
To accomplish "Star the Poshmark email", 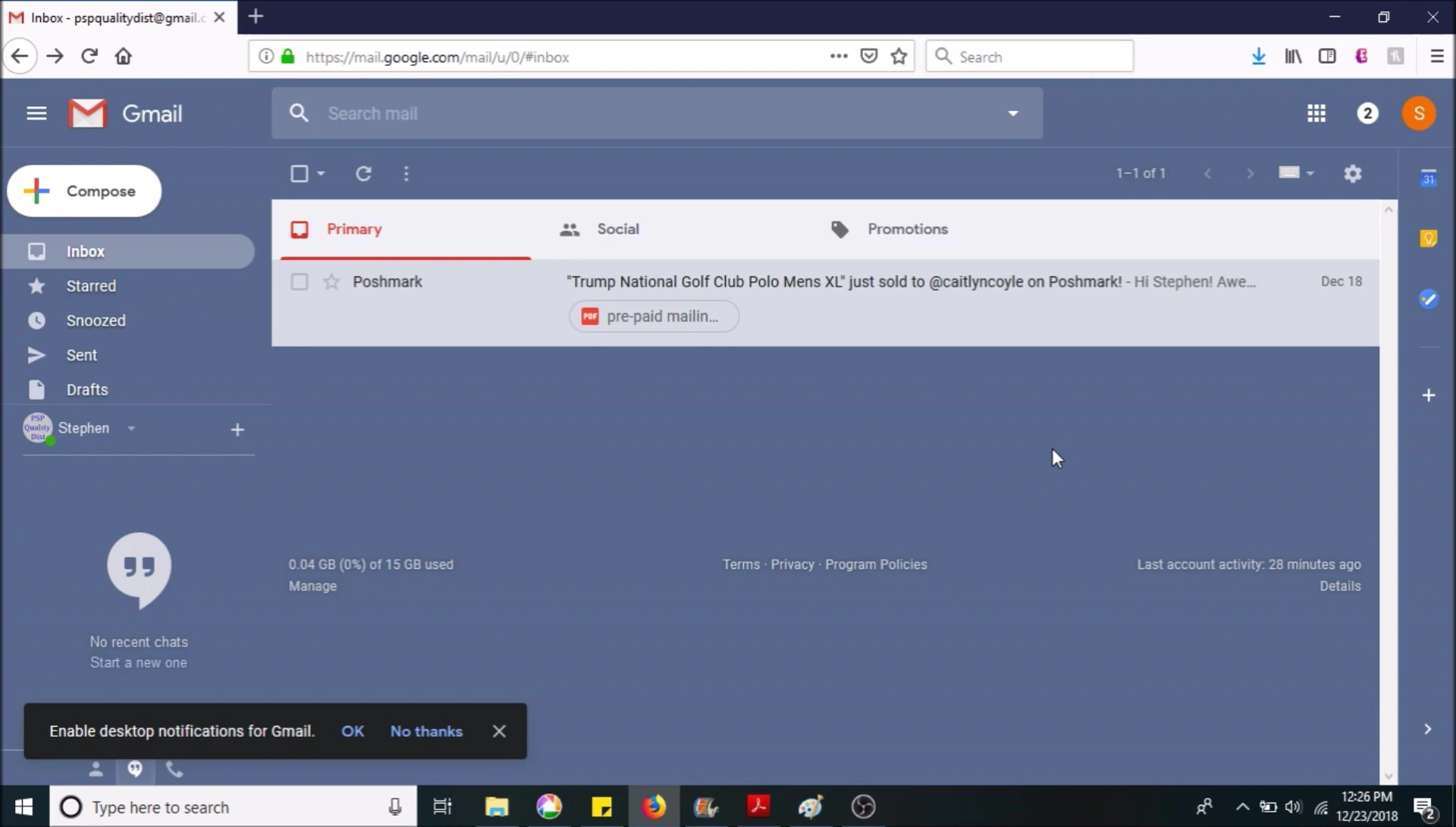I will tap(331, 282).
